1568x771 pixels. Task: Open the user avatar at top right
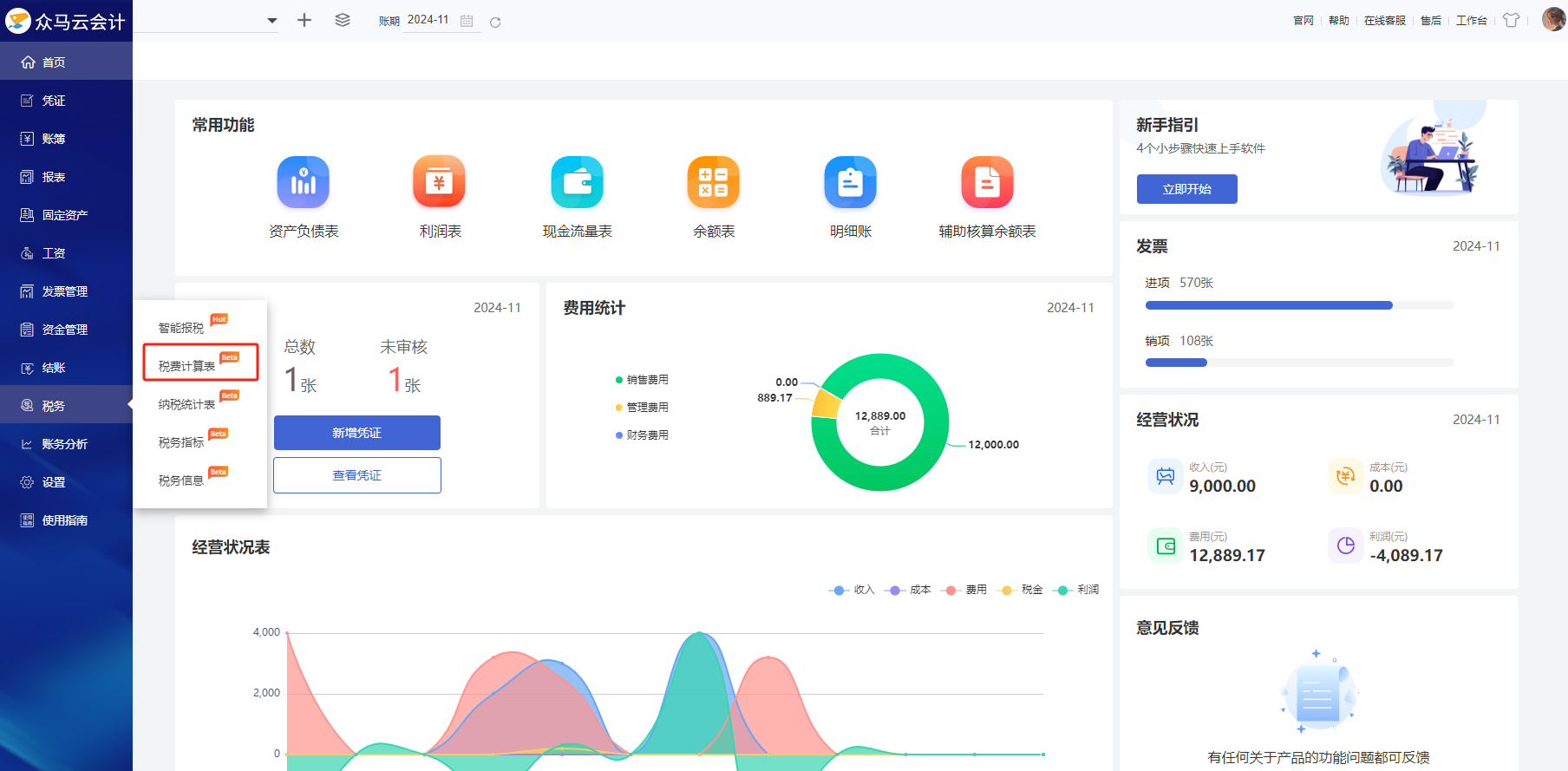(1554, 19)
